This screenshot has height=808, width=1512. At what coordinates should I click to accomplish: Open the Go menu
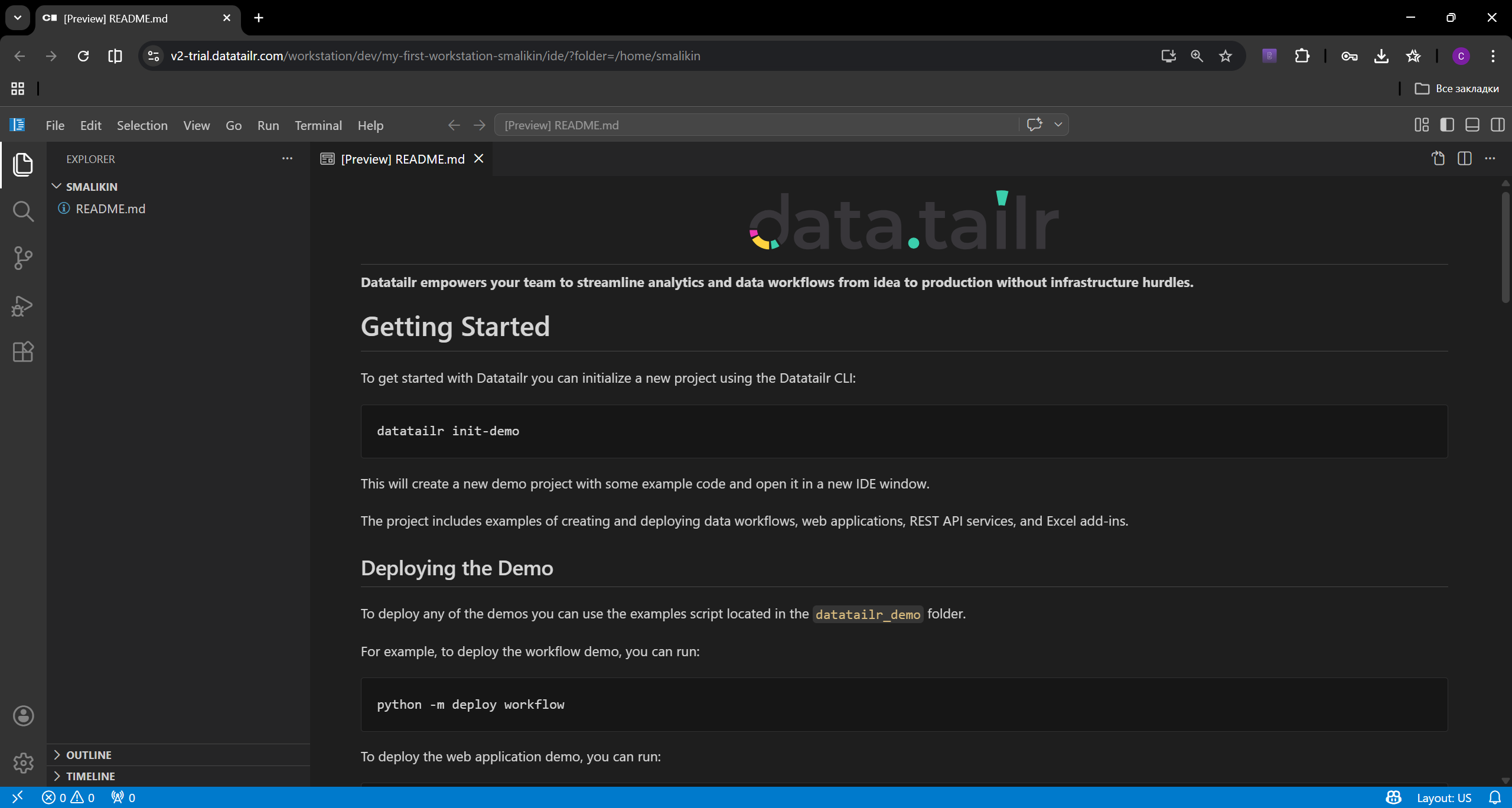[x=234, y=125]
